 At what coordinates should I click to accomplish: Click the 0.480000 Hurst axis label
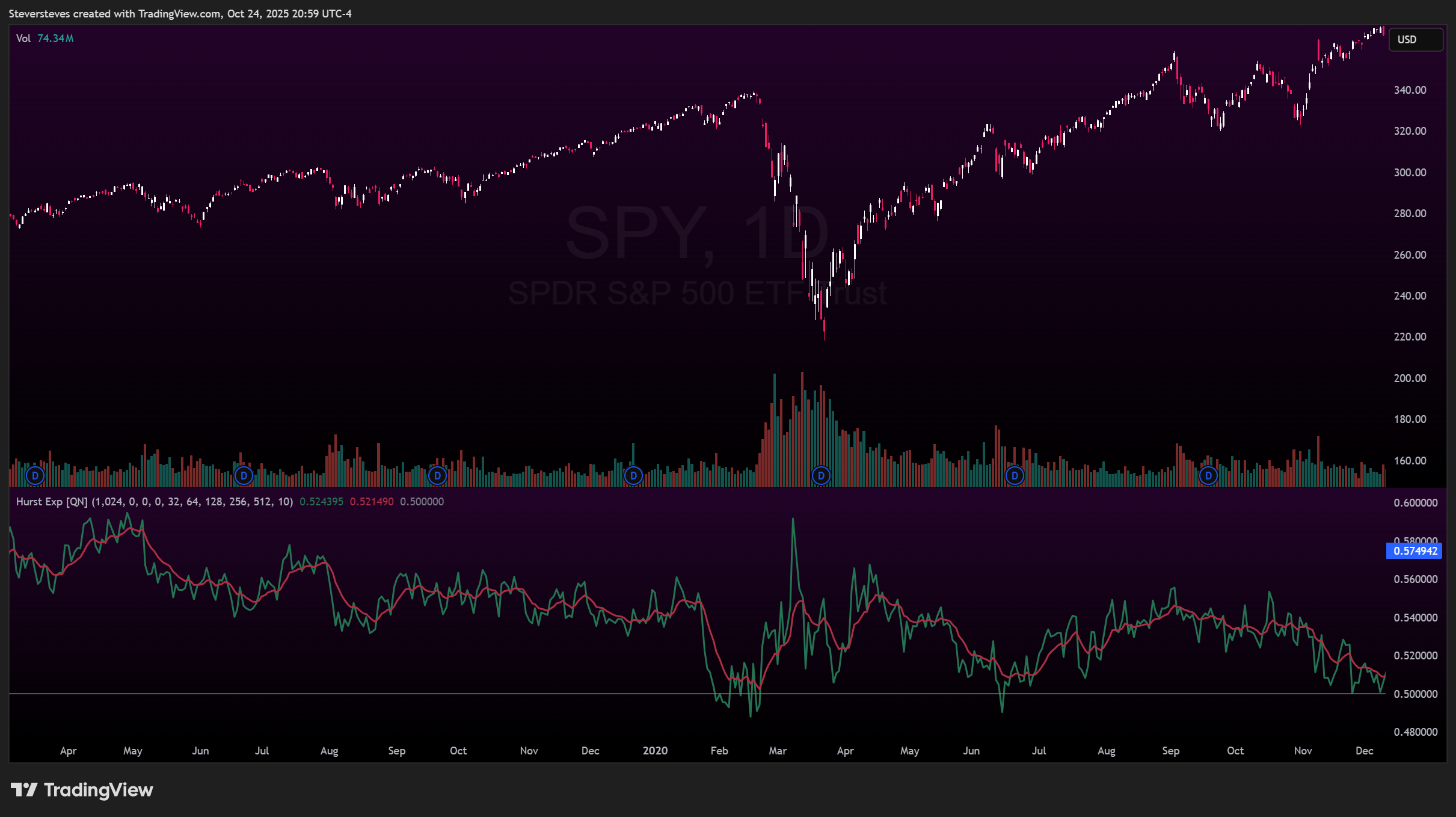1416,732
